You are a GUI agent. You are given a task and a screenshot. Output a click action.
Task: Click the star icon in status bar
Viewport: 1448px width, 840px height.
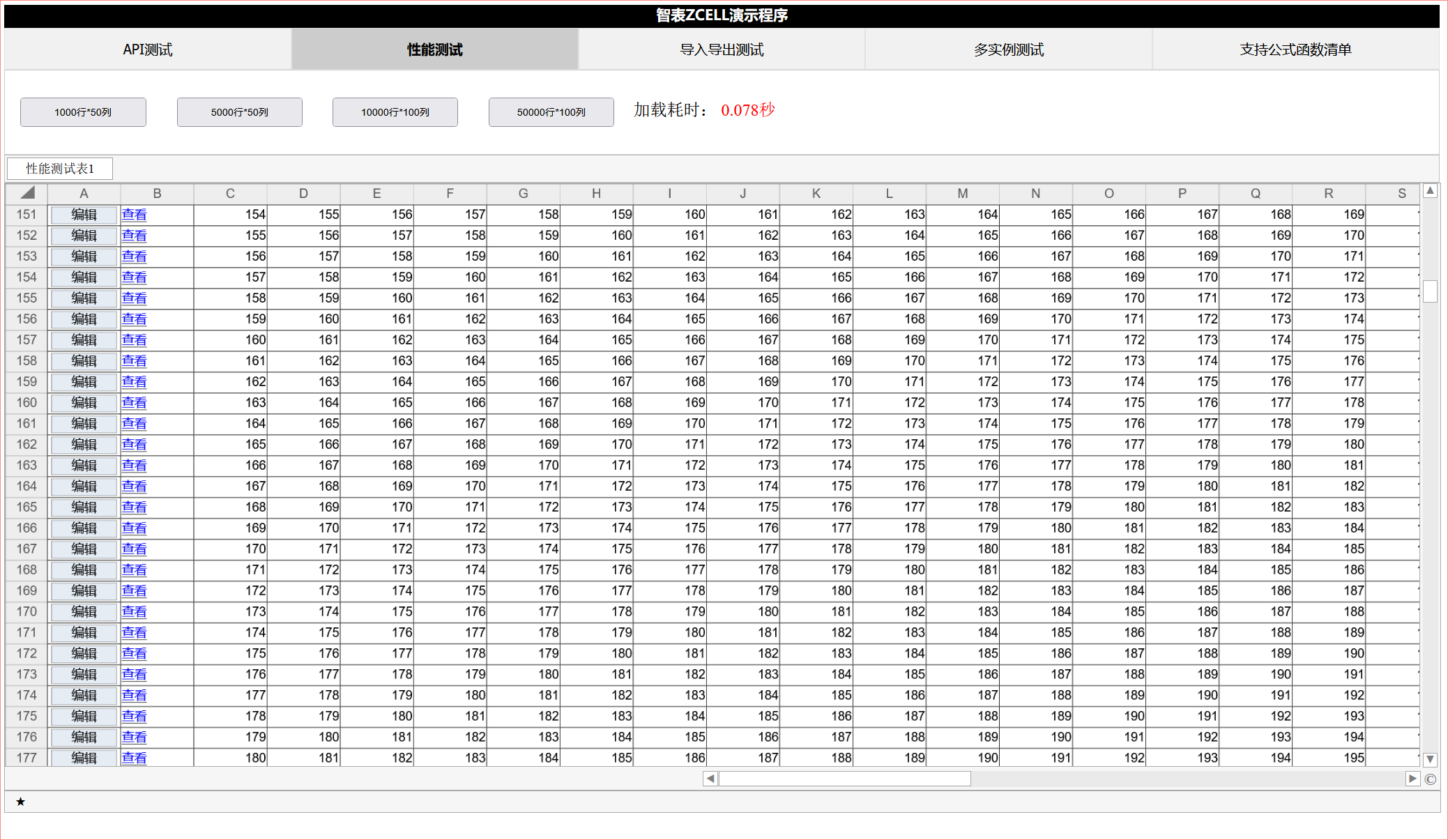pos(21,802)
